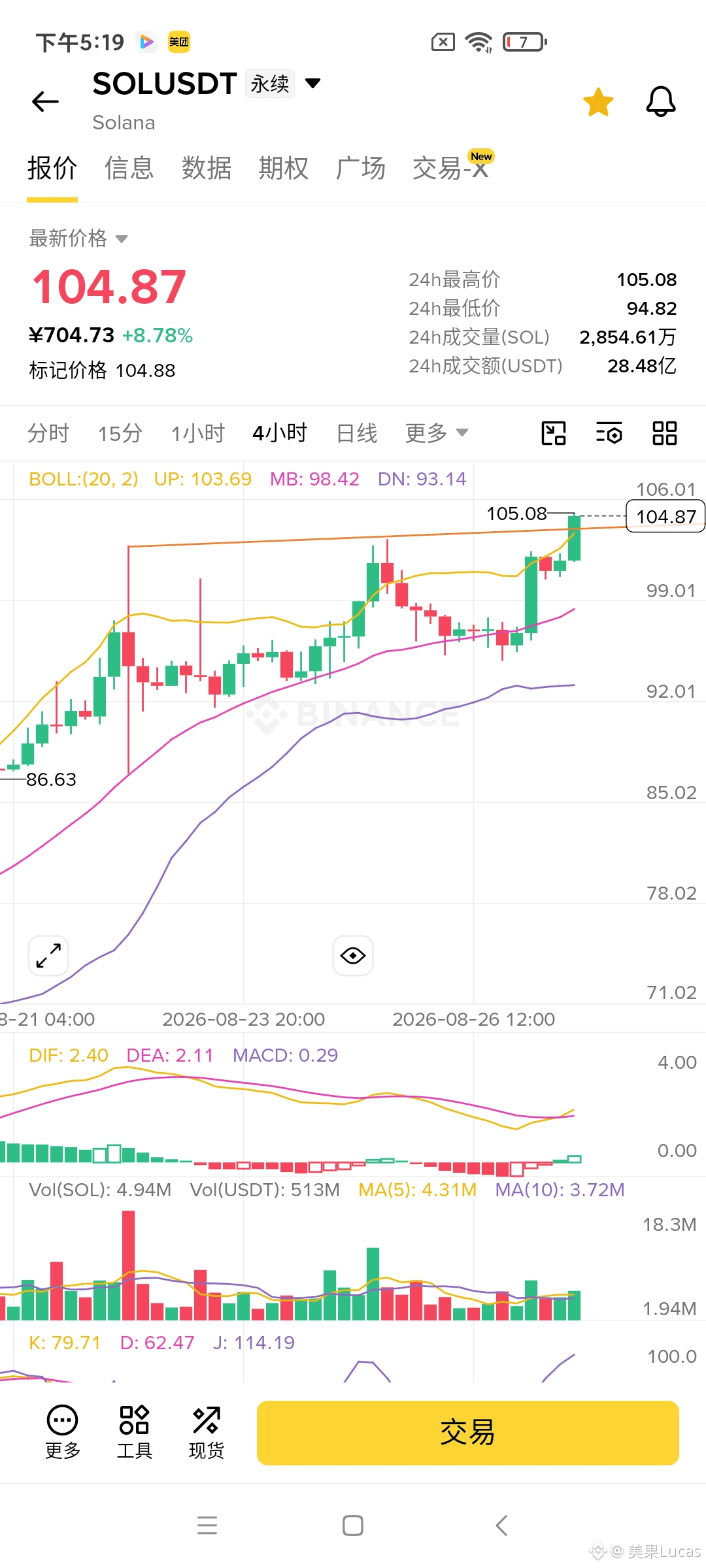Select the 分时 chart interval
The image size is (706, 1568).
tap(48, 433)
